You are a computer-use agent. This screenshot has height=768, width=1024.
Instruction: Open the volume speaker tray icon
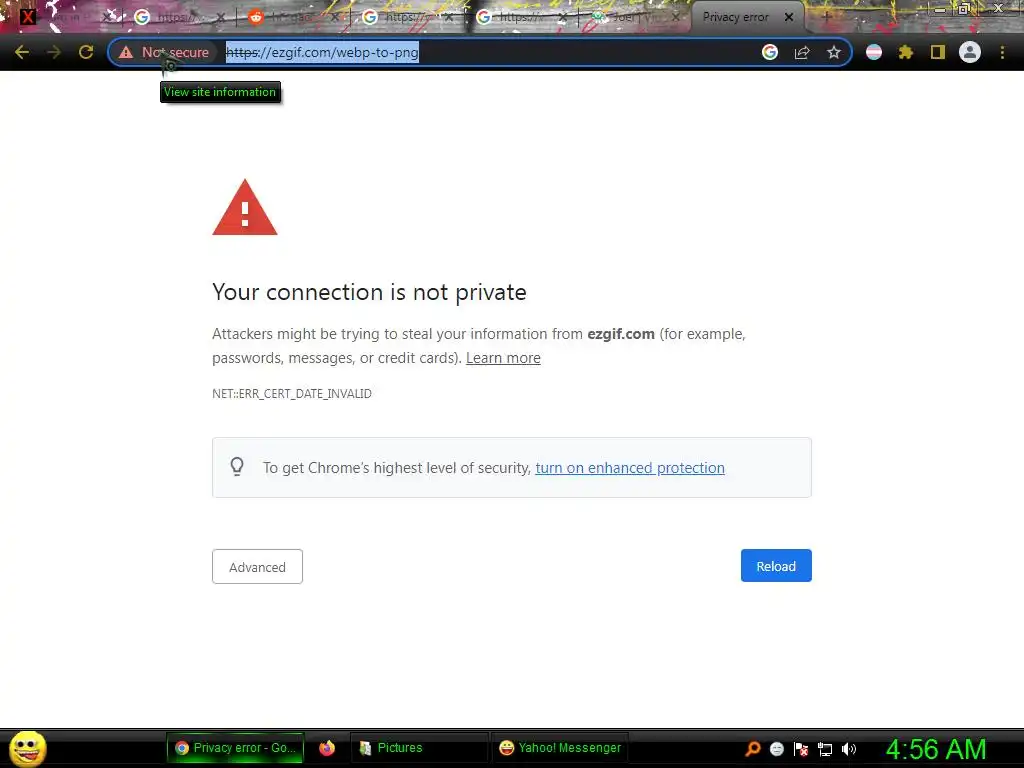coord(849,749)
